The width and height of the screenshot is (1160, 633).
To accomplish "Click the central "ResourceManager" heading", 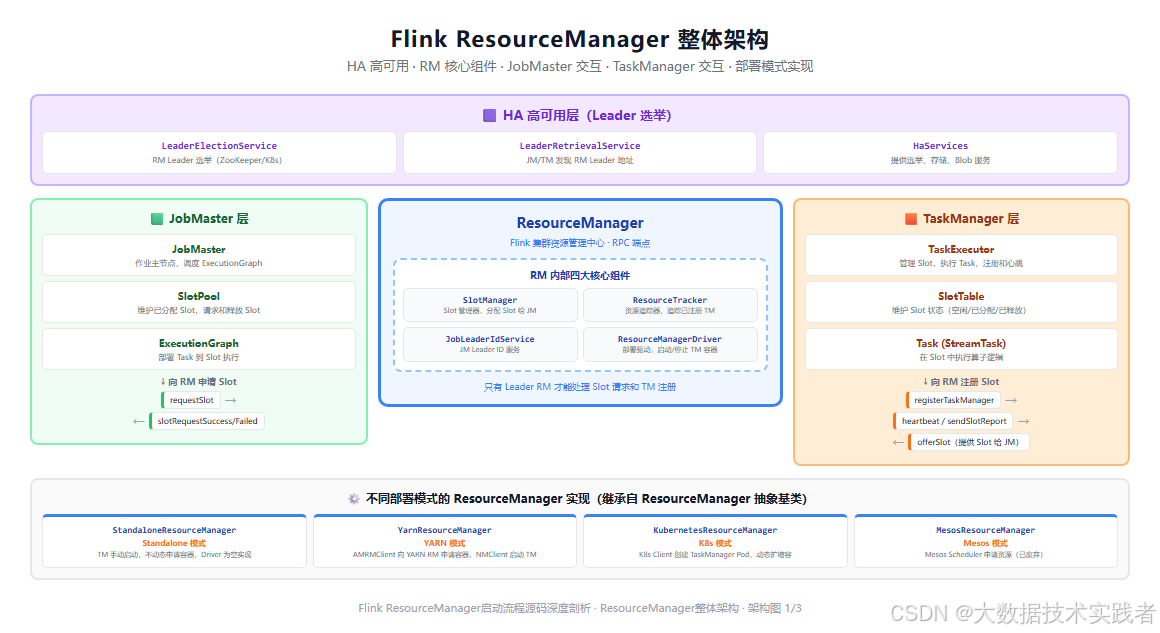I will tap(580, 223).
